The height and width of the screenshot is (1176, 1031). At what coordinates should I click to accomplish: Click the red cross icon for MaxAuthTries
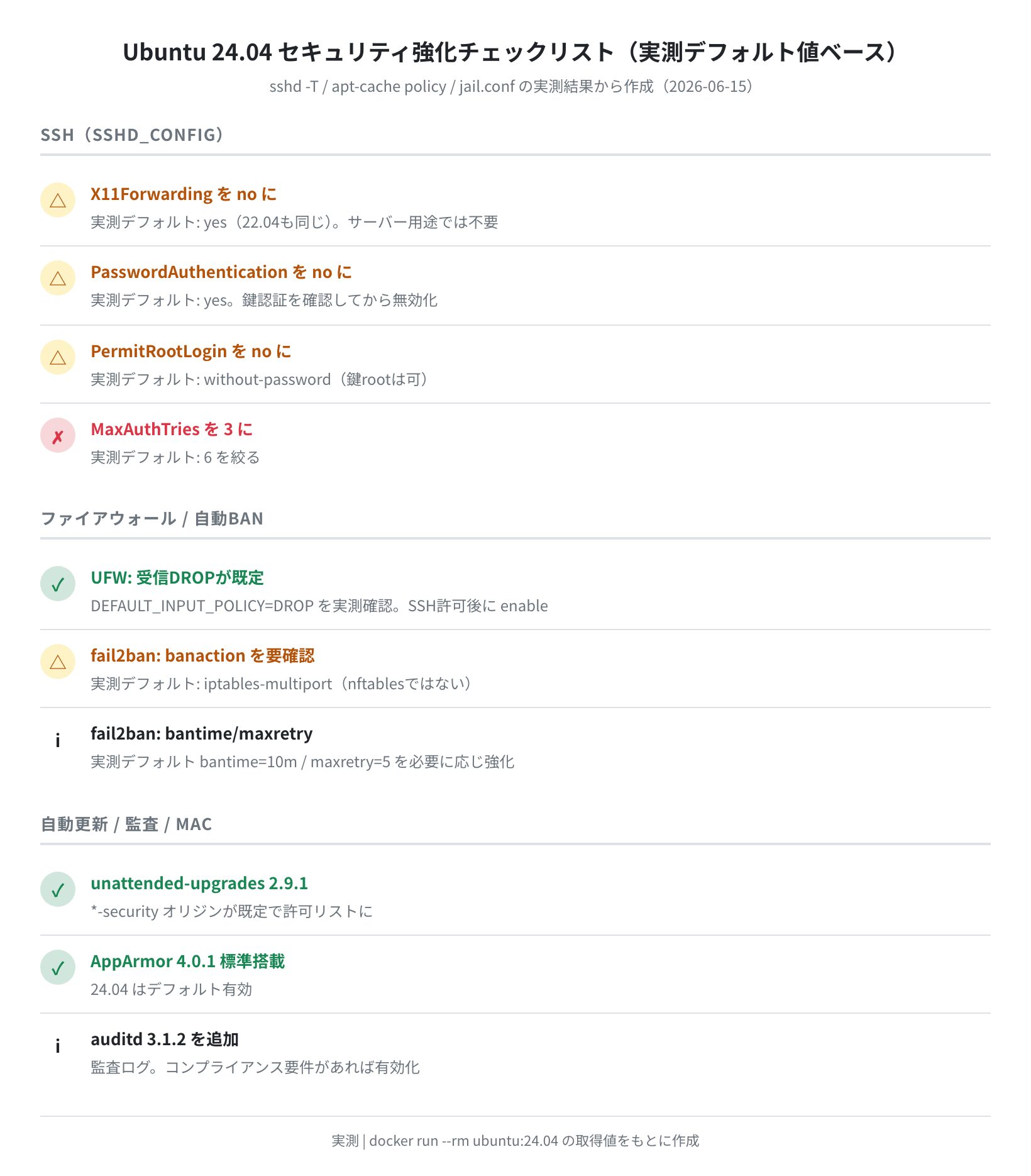58,435
